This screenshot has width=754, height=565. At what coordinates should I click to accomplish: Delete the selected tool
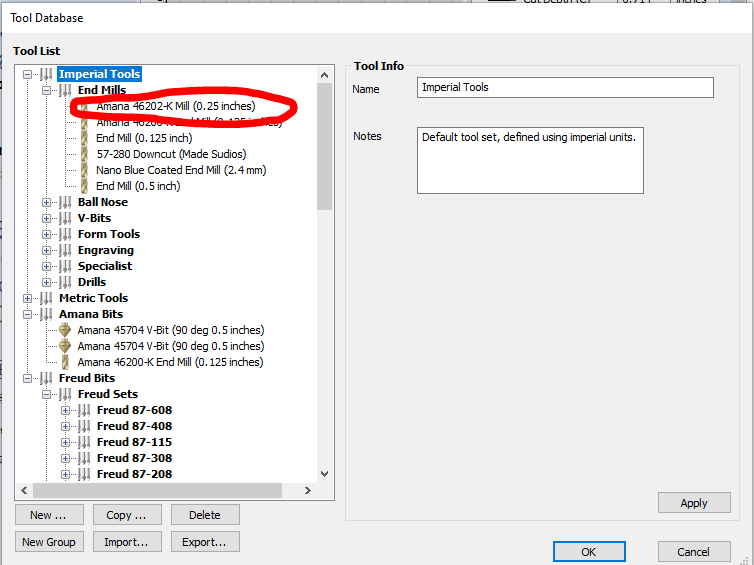(x=205, y=515)
